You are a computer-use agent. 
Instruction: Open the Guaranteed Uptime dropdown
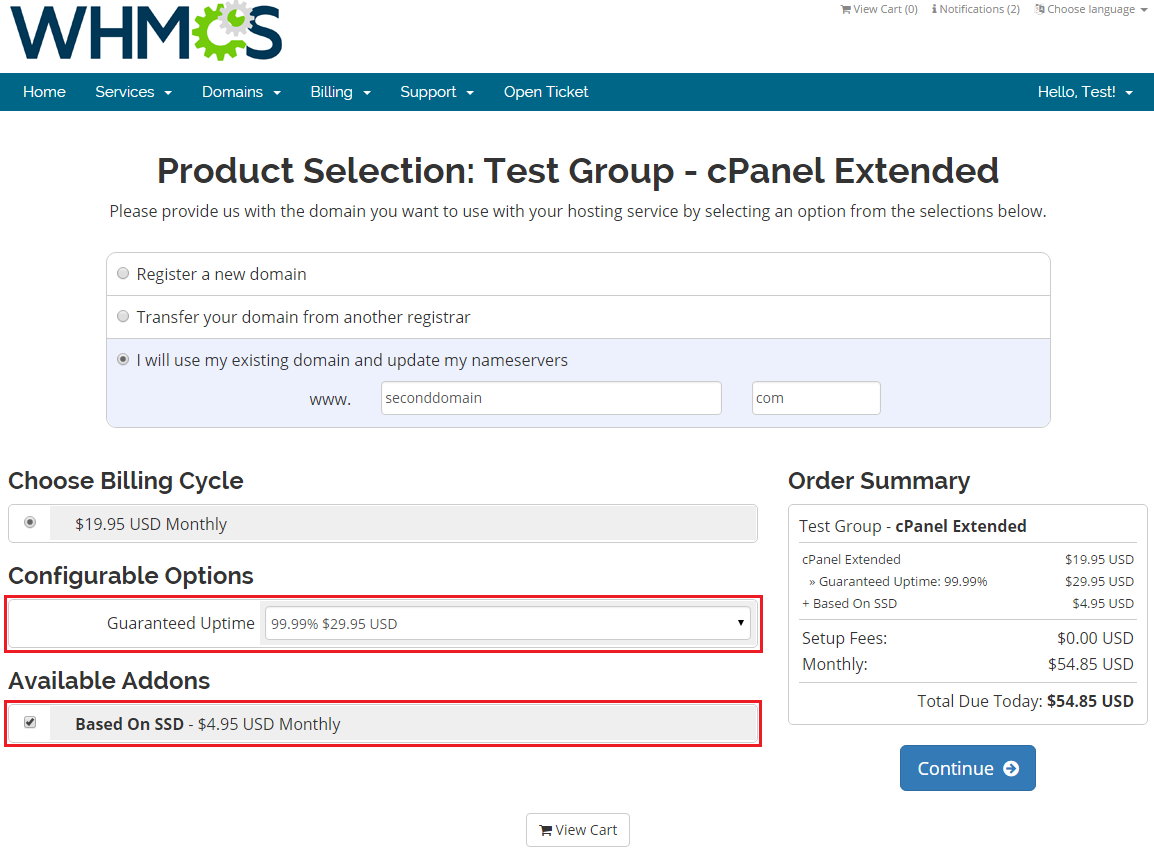pos(508,623)
